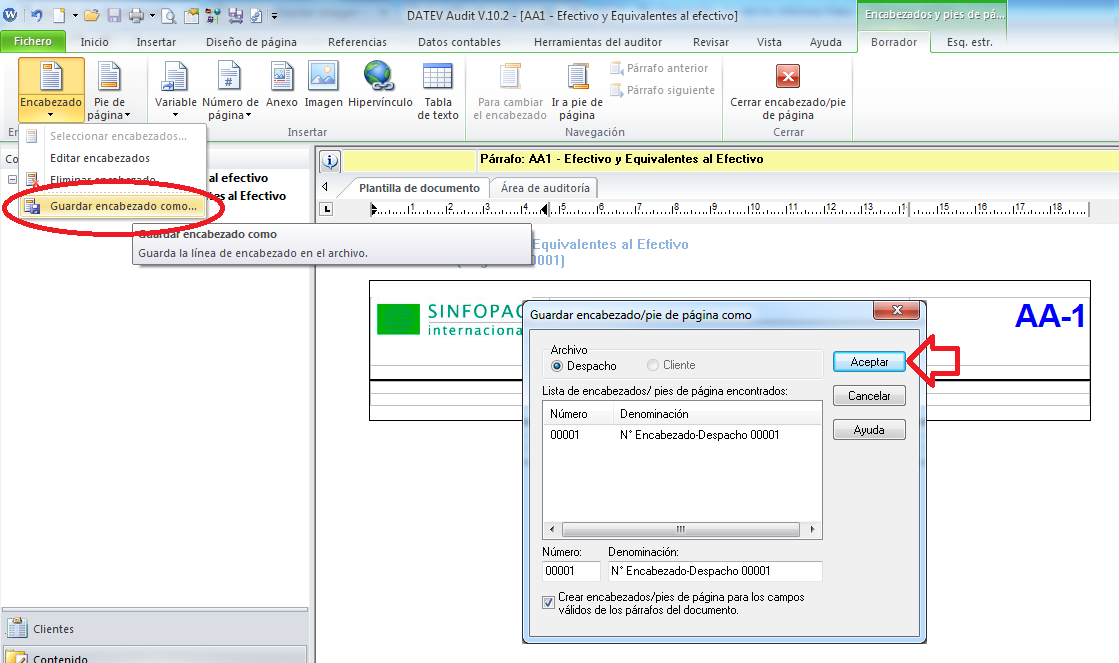Click the printer icon
Screen dimensions: 1119x663
coord(136,15)
